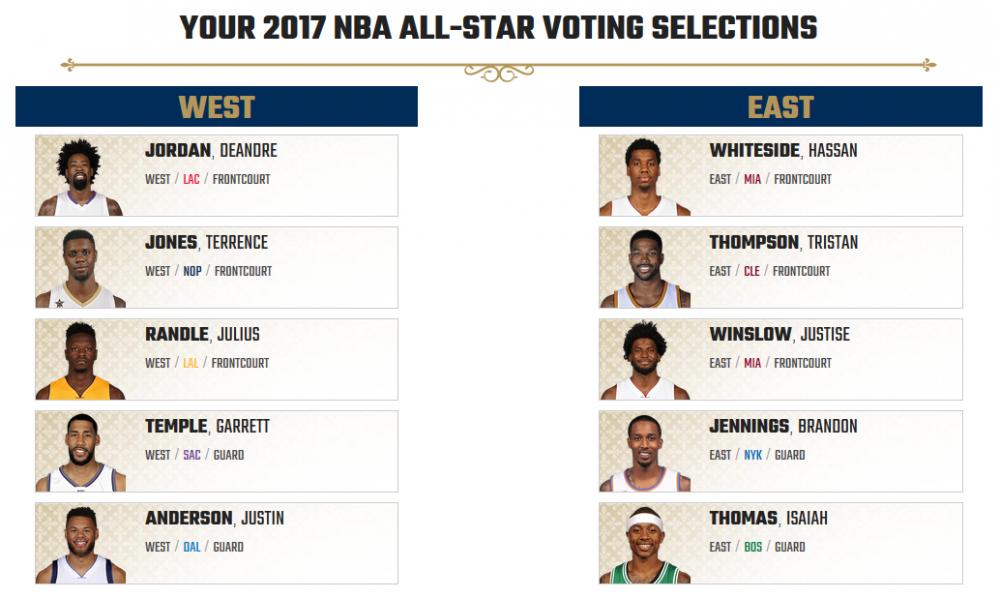Viewport: 1000px width, 598px height.
Task: Open Justise Winslow's headshot image
Action: [x=644, y=361]
